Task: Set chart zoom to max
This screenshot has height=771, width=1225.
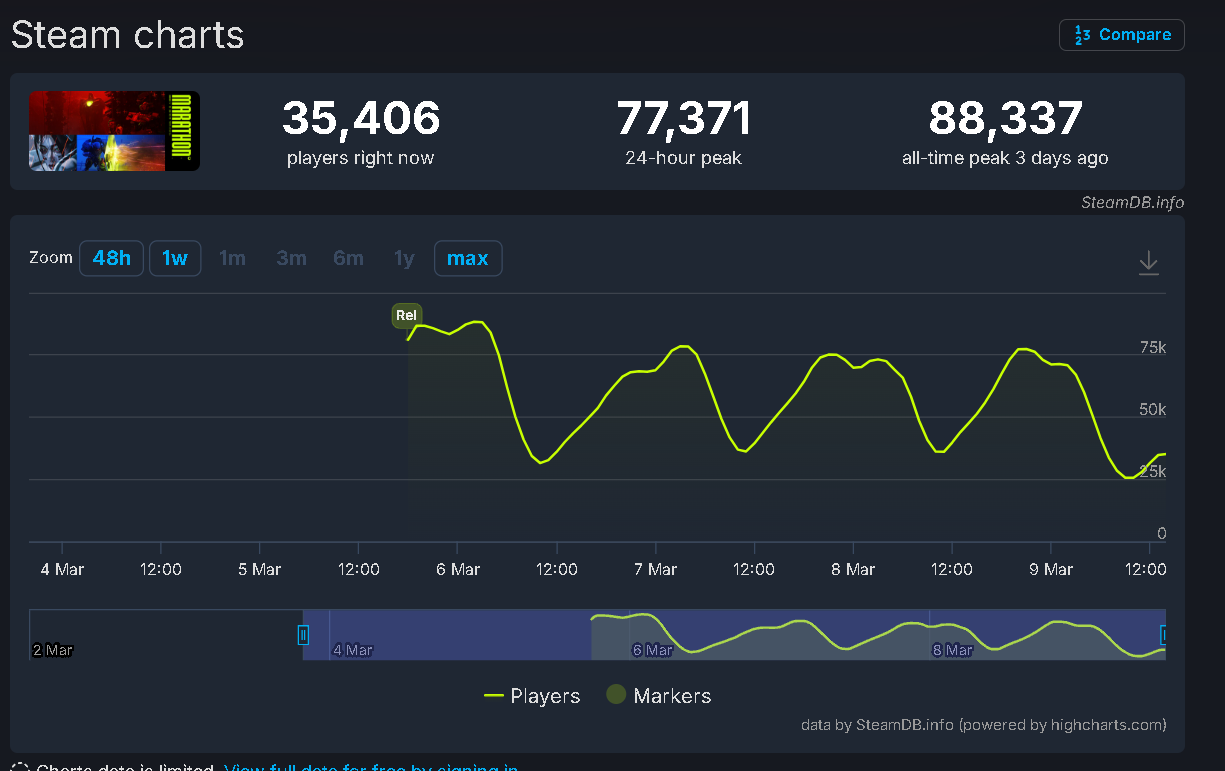Action: (x=468, y=258)
